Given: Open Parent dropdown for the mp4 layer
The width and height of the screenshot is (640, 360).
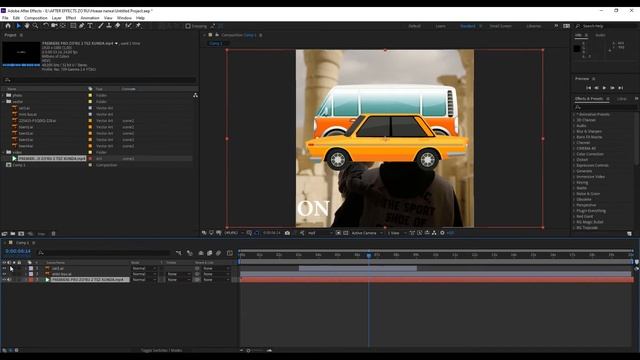Looking at the screenshot, I should pyautogui.click(x=216, y=280).
